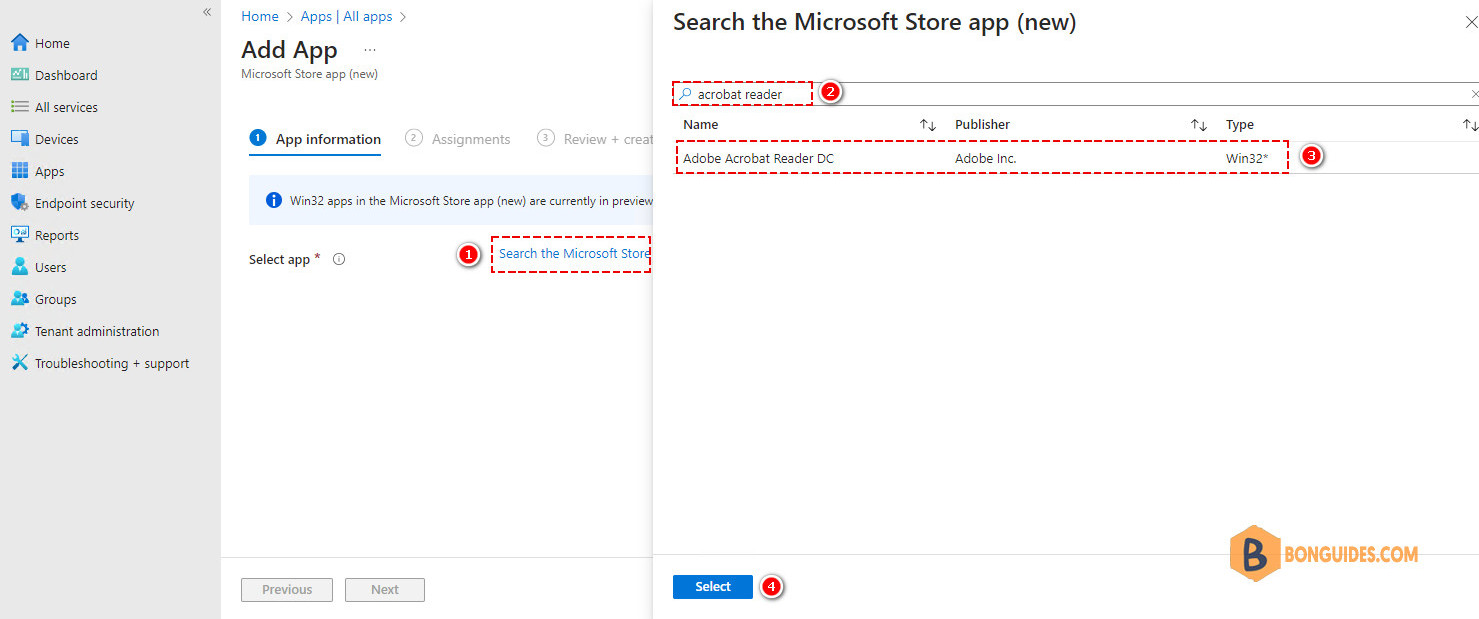Select the Review + create step tab
The image size is (1479, 619).
595,139
